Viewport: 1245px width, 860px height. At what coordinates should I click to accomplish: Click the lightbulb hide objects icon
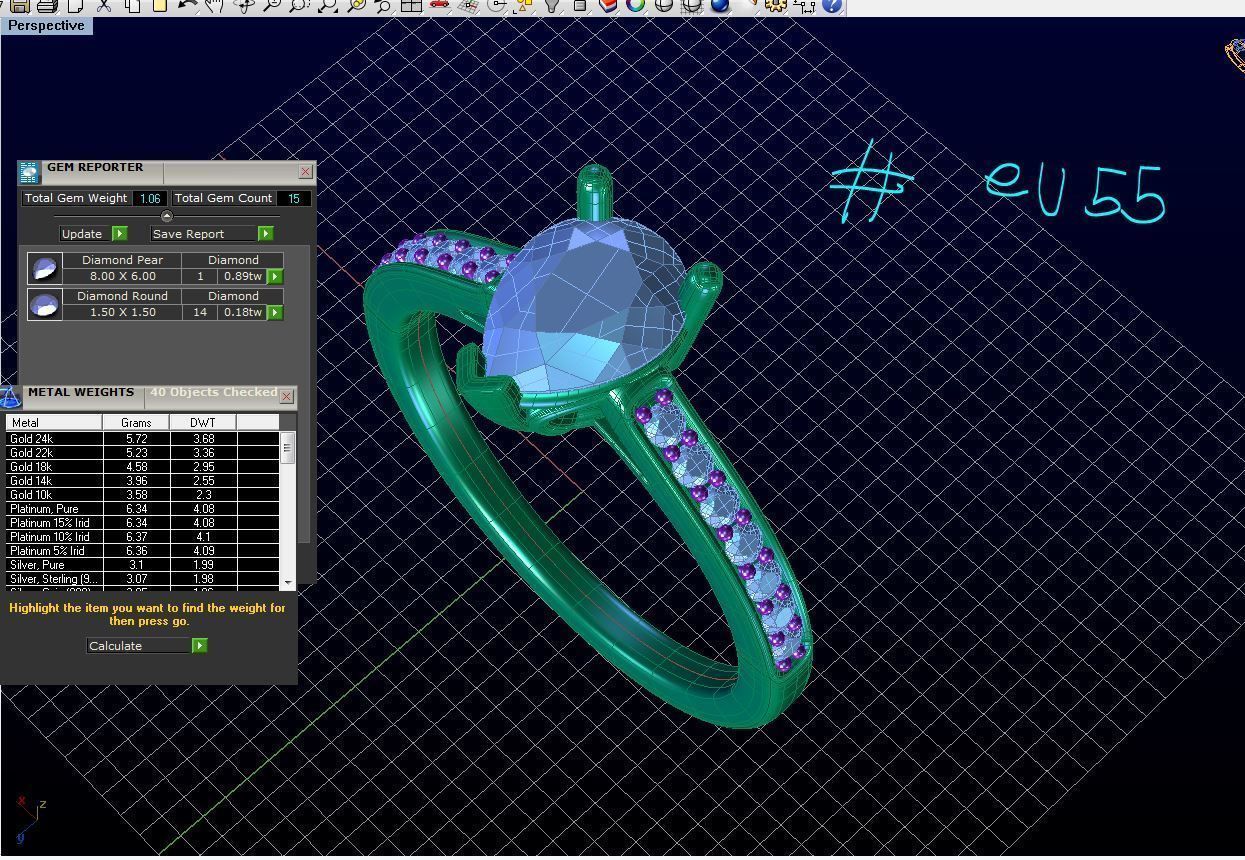[552, 5]
